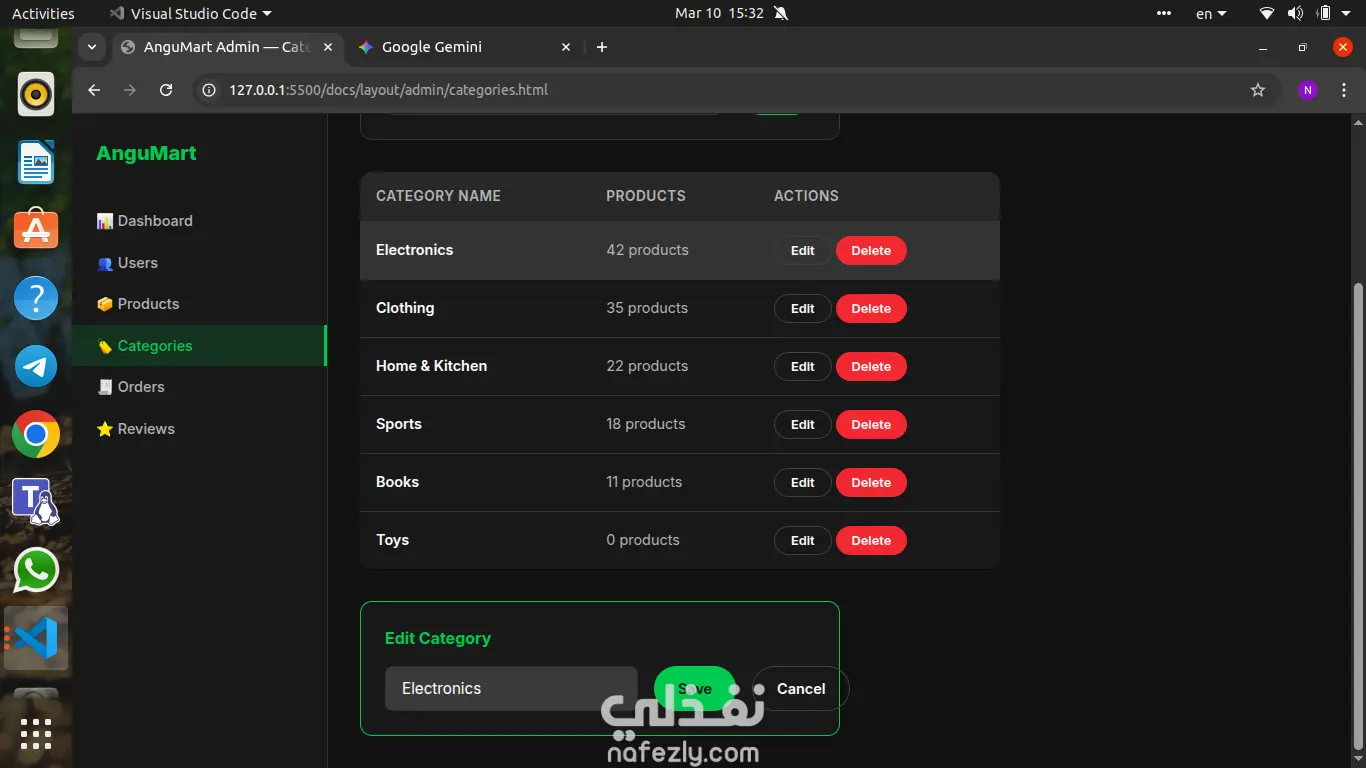
Task: Open the Activities overview
Action: (43, 13)
